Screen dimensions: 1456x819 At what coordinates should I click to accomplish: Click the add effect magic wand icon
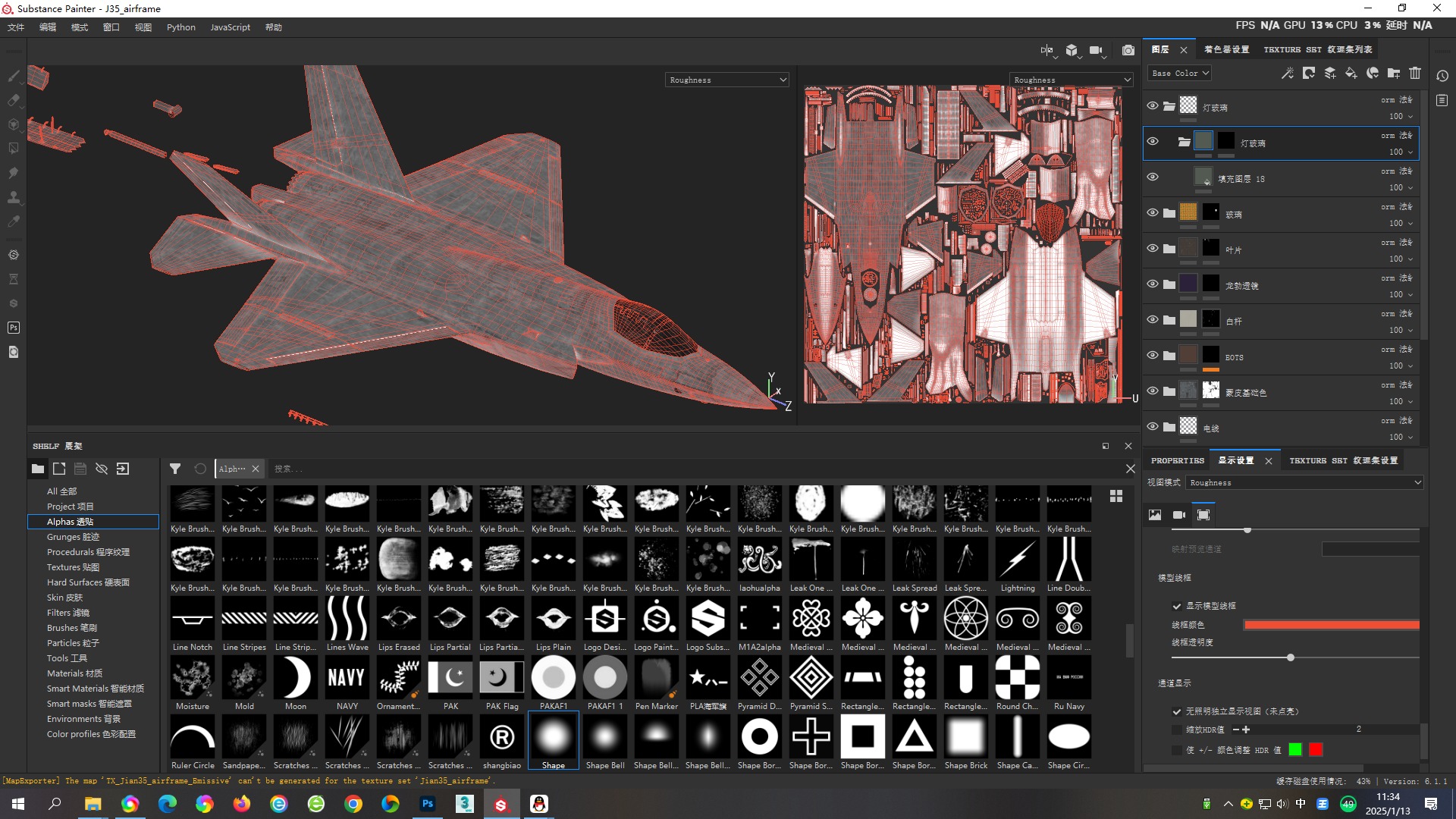pyautogui.click(x=1287, y=73)
